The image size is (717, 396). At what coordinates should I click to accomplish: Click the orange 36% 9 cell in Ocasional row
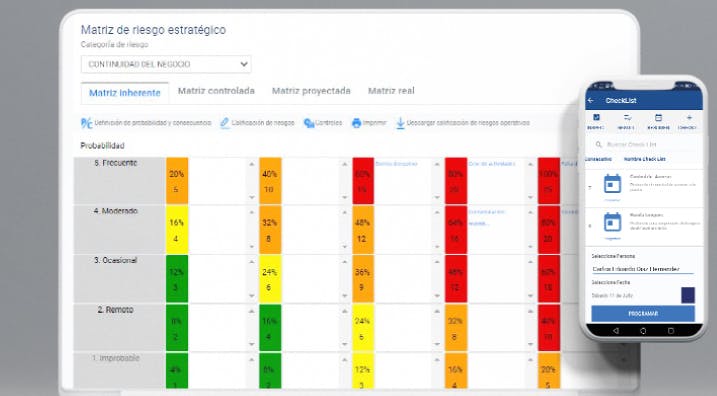click(x=363, y=279)
